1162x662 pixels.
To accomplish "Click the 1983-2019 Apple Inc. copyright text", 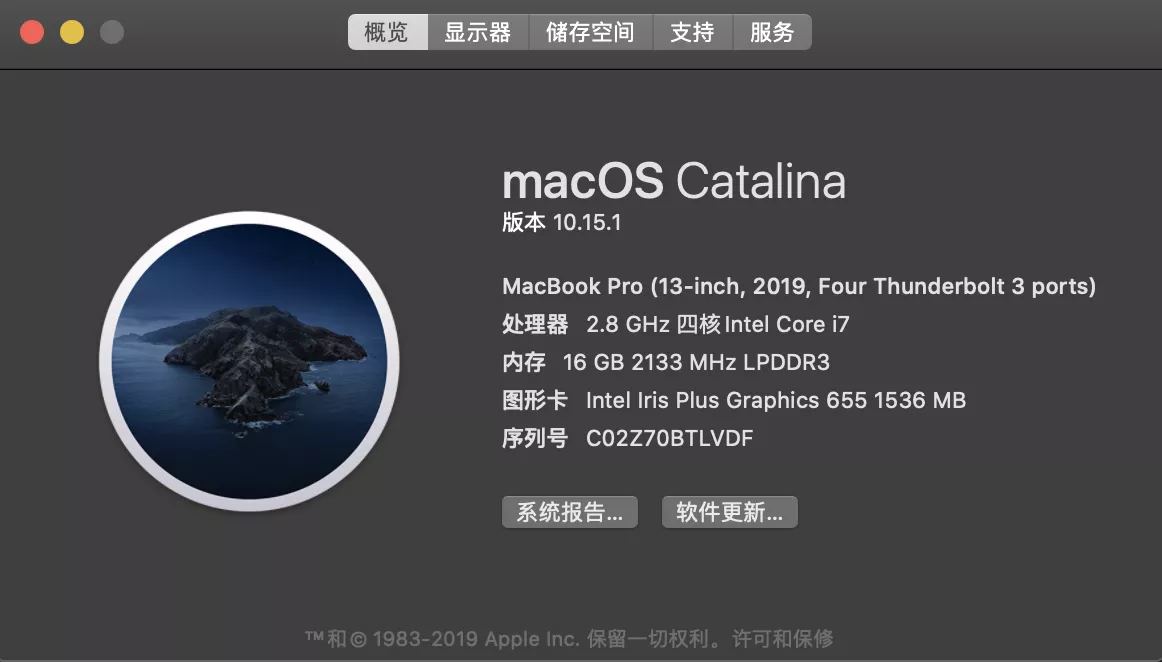I will pos(475,638).
